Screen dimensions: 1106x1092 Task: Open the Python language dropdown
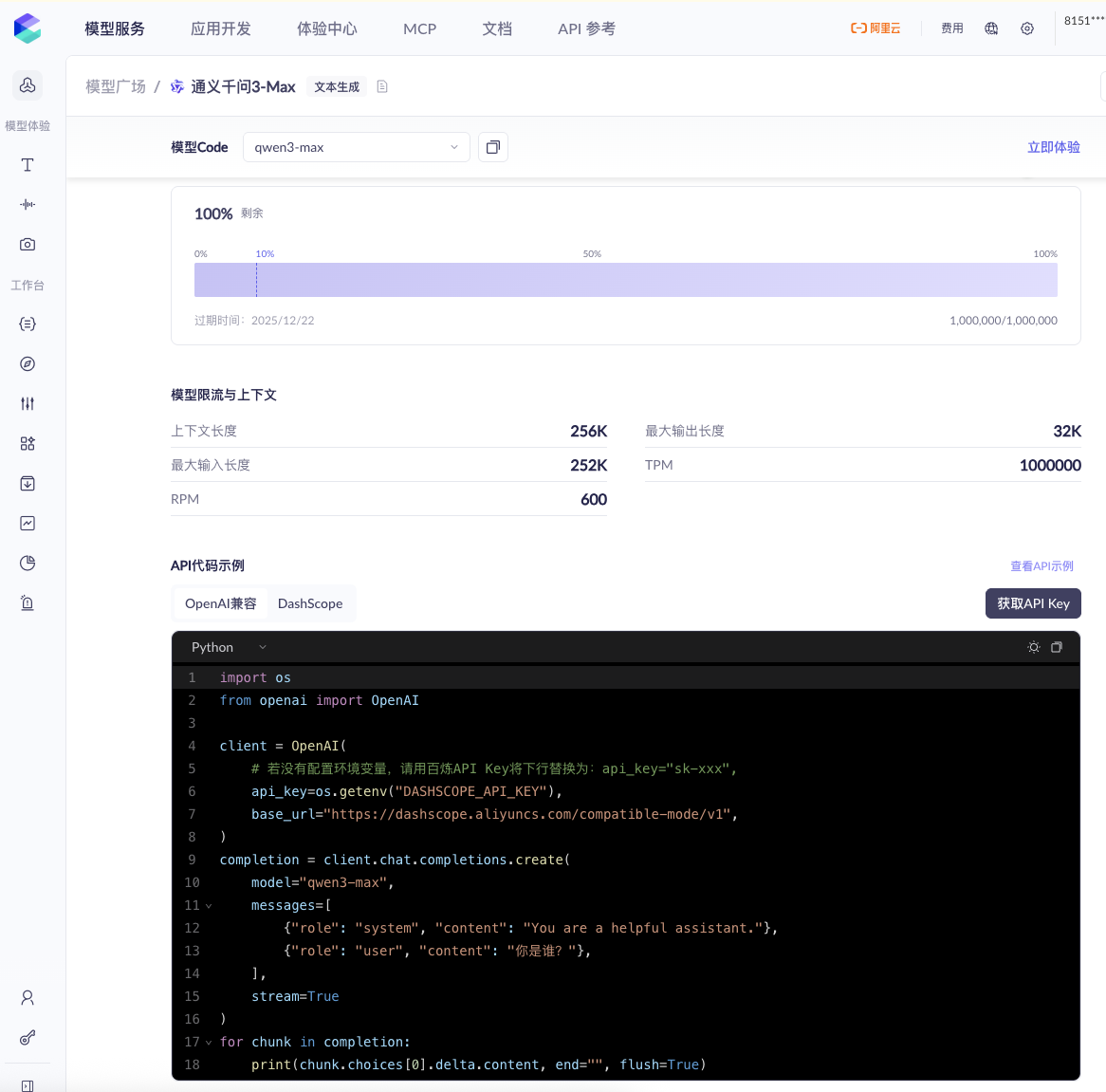[x=229, y=647]
